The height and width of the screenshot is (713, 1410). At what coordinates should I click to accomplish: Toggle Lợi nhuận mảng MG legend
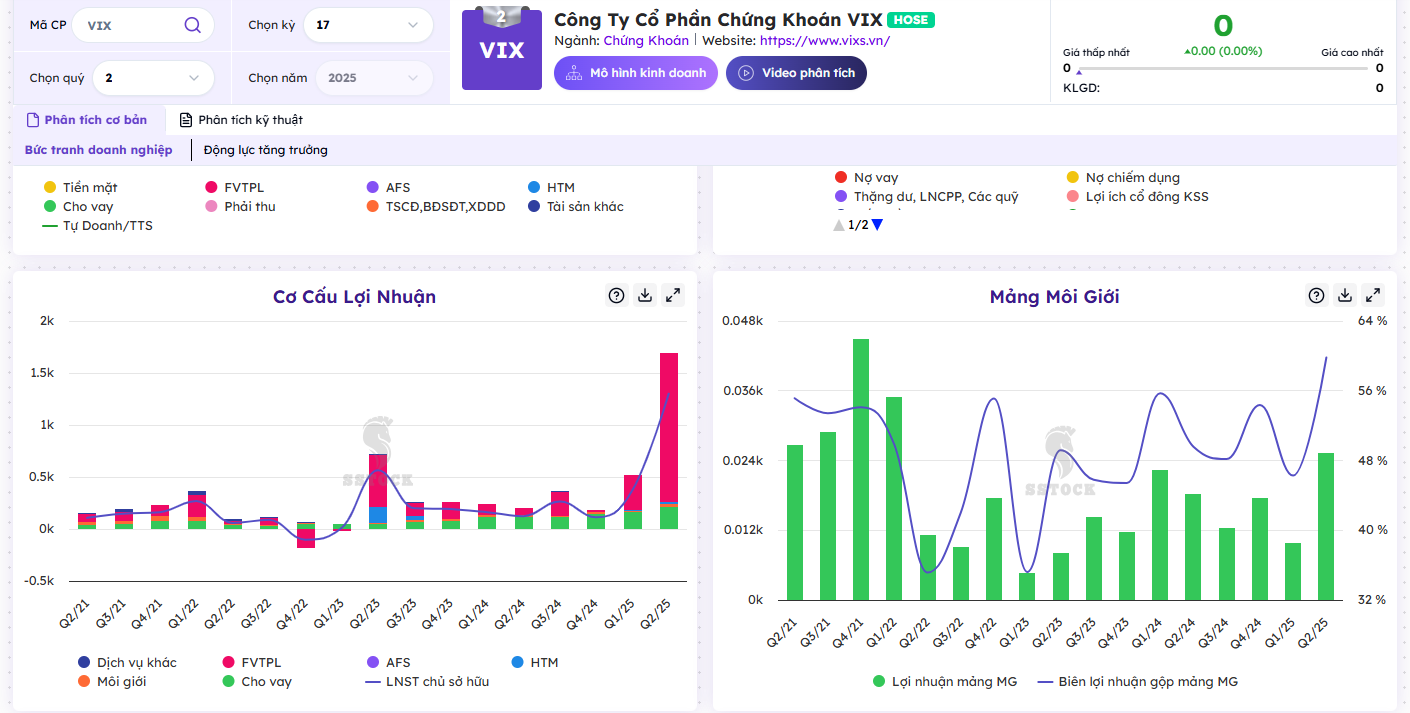[x=945, y=681]
